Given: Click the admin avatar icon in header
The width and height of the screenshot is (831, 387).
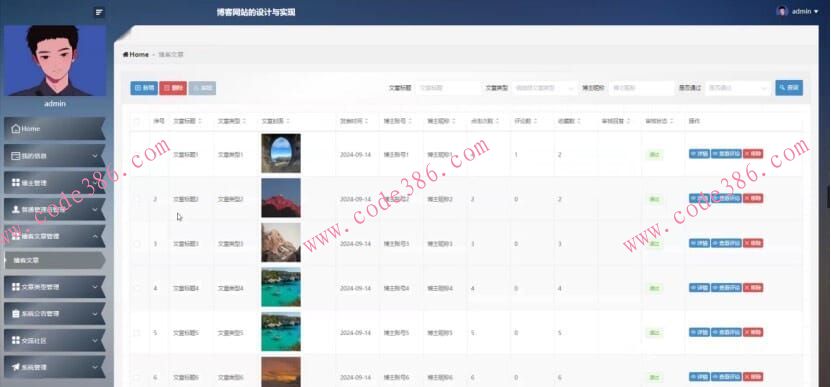Looking at the screenshot, I should (x=782, y=11).
